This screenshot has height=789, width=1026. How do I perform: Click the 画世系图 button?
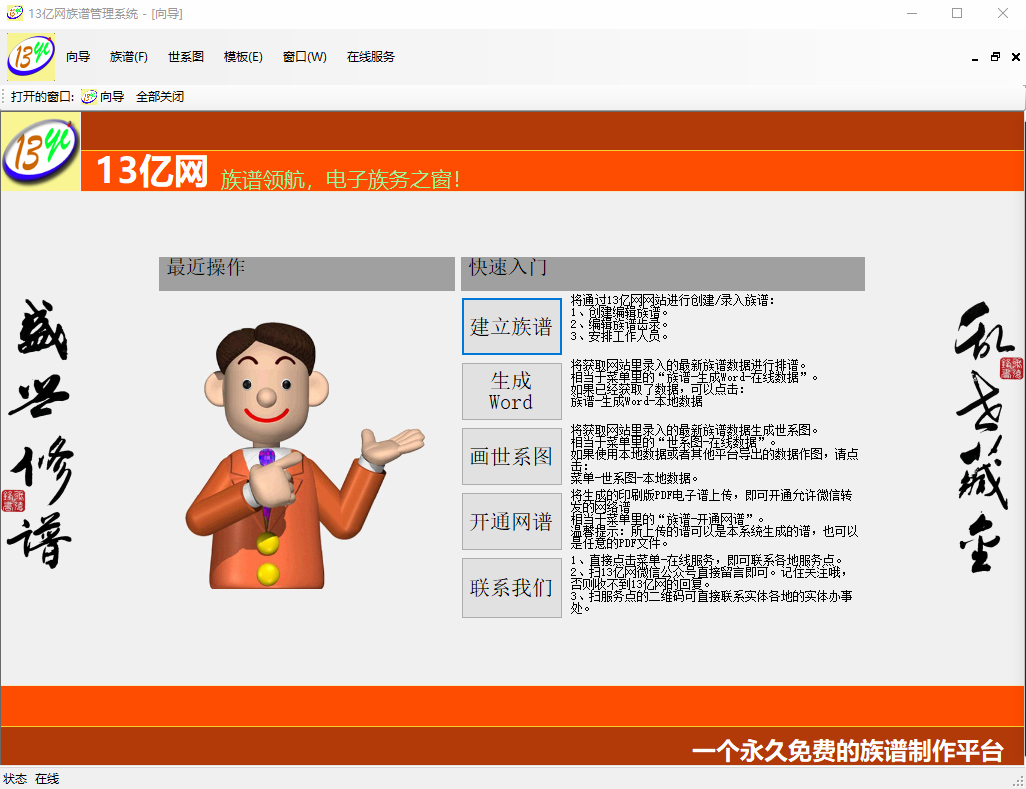(x=512, y=457)
